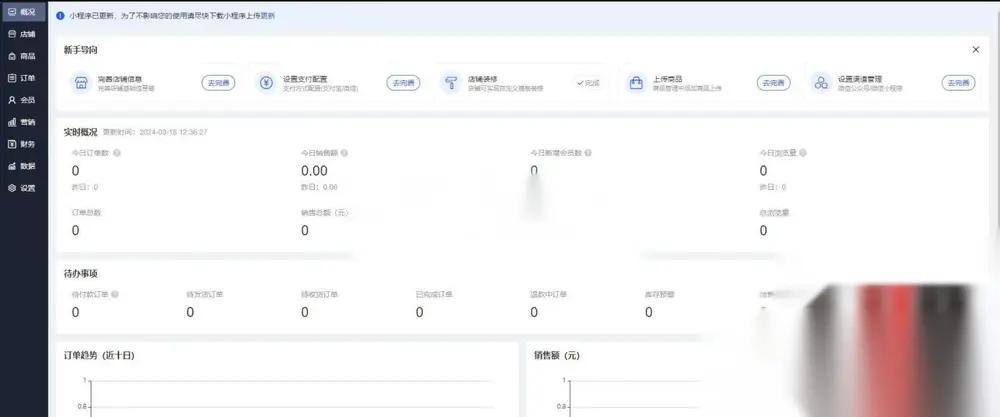Click the 待收货订单 count label
Viewport: 1000px width, 417px height.
(x=320, y=295)
